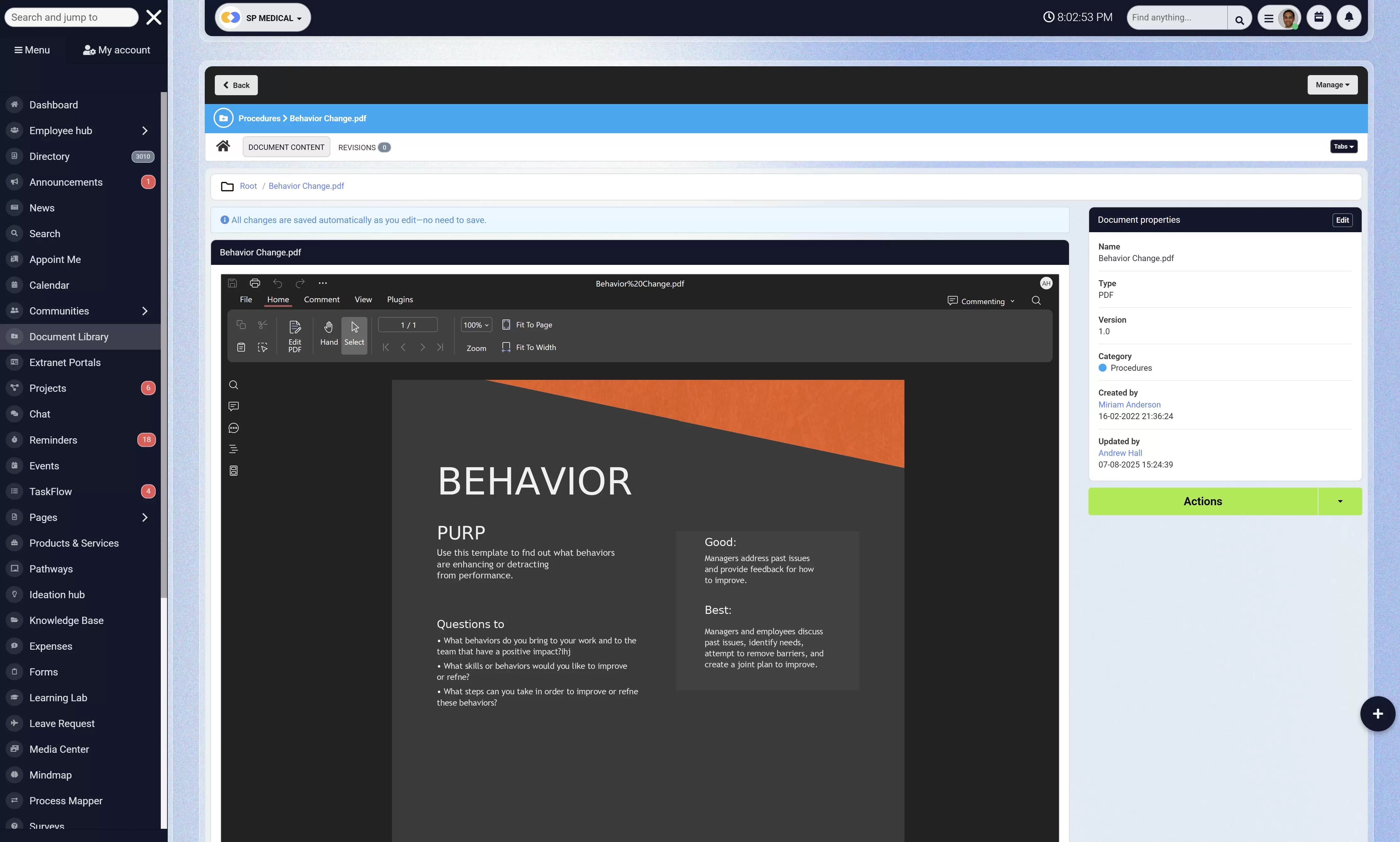This screenshot has height=842, width=1400.
Task: Open Miriam Anderson's profile link
Action: click(1129, 405)
